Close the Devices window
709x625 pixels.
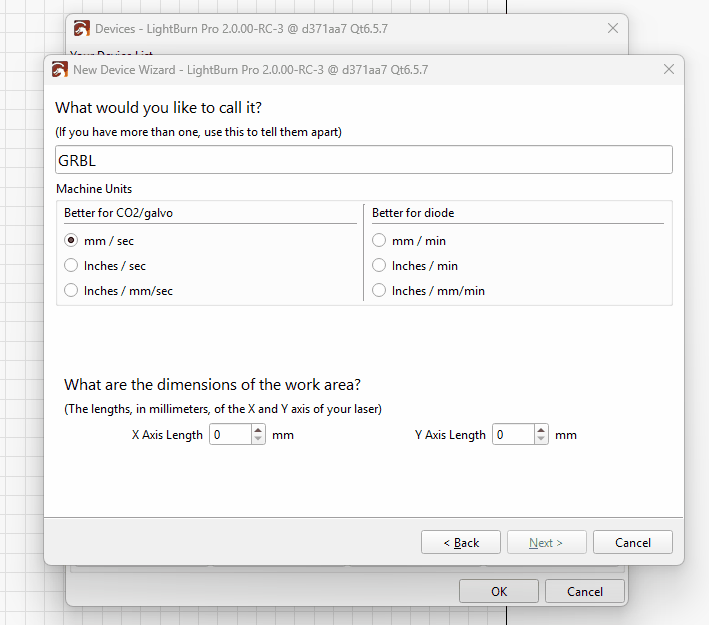613,28
